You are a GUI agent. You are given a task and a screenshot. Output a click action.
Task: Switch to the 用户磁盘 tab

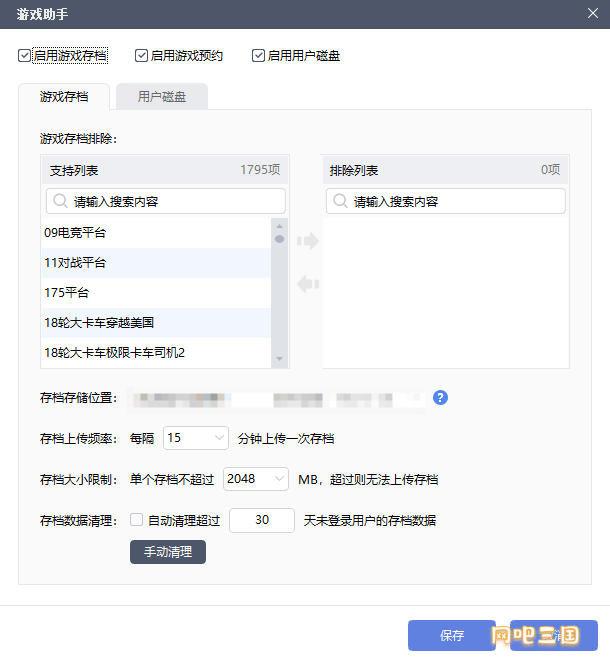coord(161,97)
